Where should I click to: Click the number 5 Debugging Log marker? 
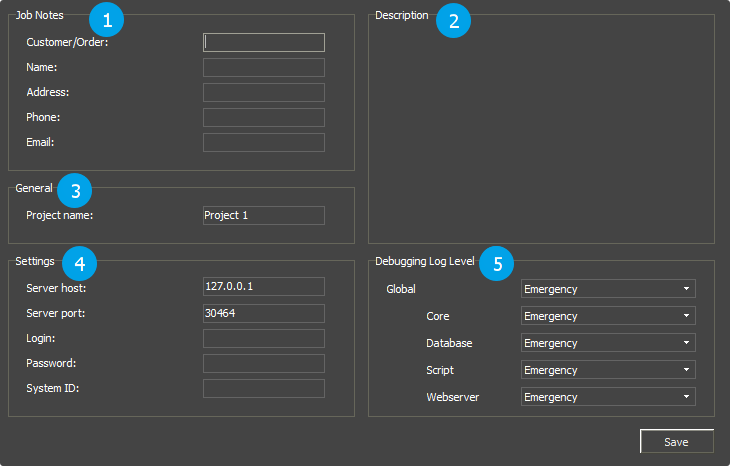pyautogui.click(x=497, y=264)
